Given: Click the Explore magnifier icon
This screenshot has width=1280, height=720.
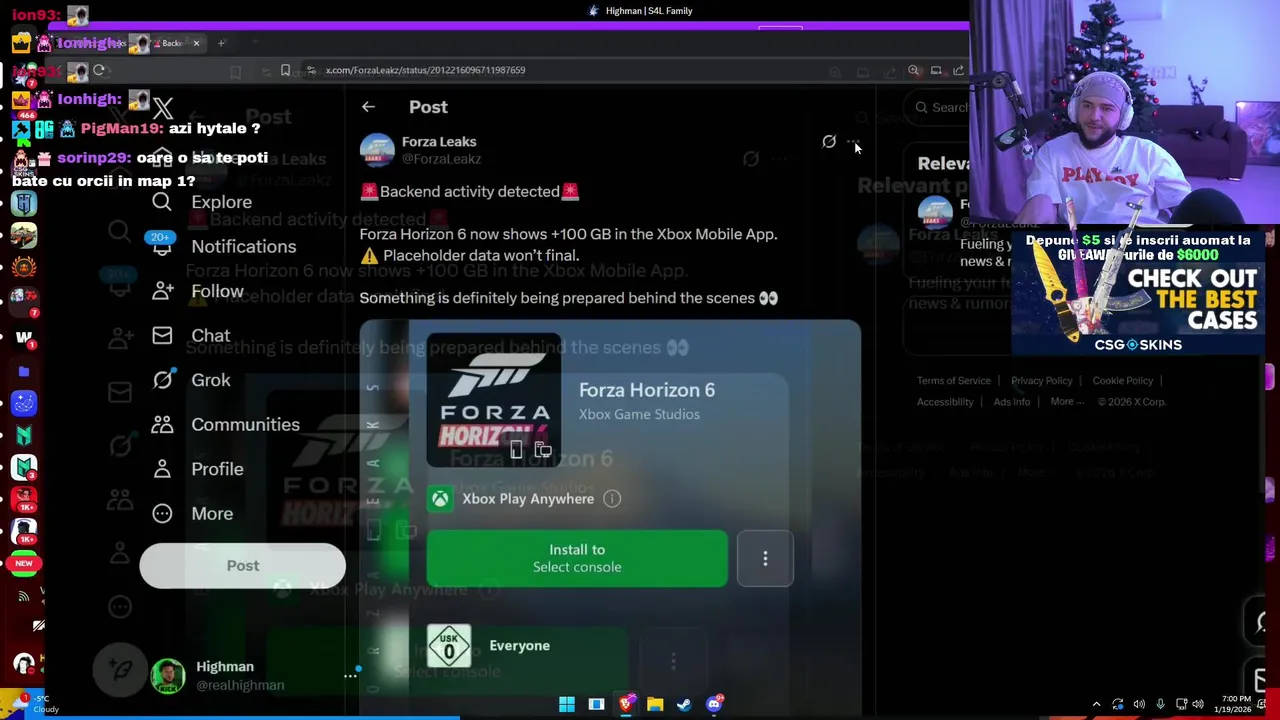Looking at the screenshot, I should tap(162, 202).
